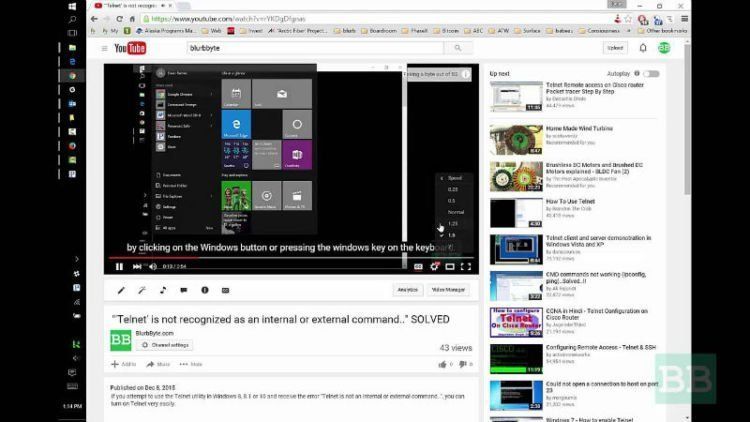This screenshot has height=422, width=750.
Task: Click the Autoplay info icon
Action: (637, 74)
